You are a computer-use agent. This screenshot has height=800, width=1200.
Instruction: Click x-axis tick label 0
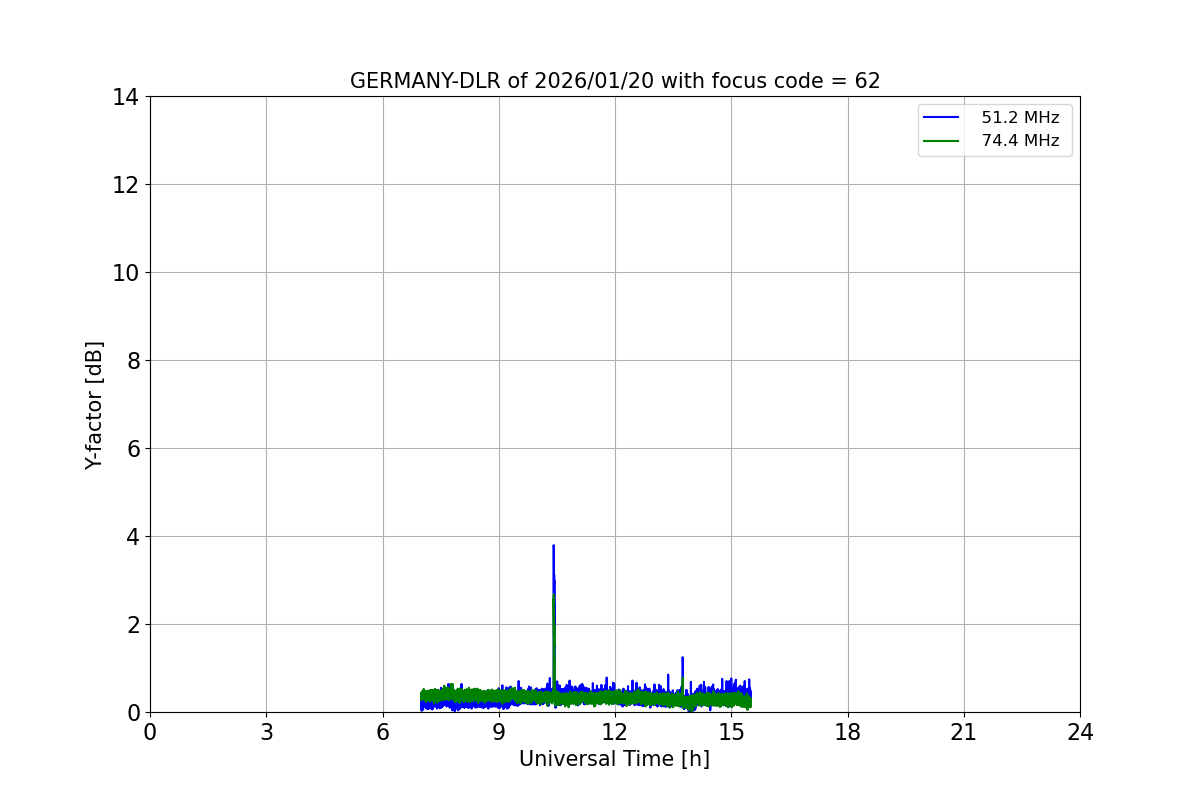(150, 732)
